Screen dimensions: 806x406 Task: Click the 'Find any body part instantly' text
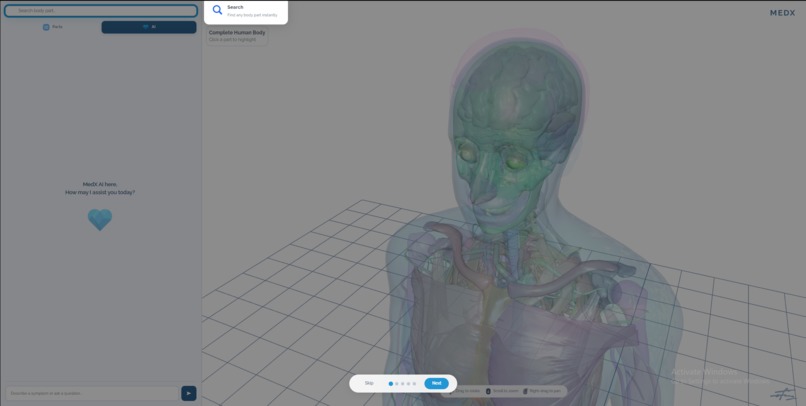[x=252, y=15]
